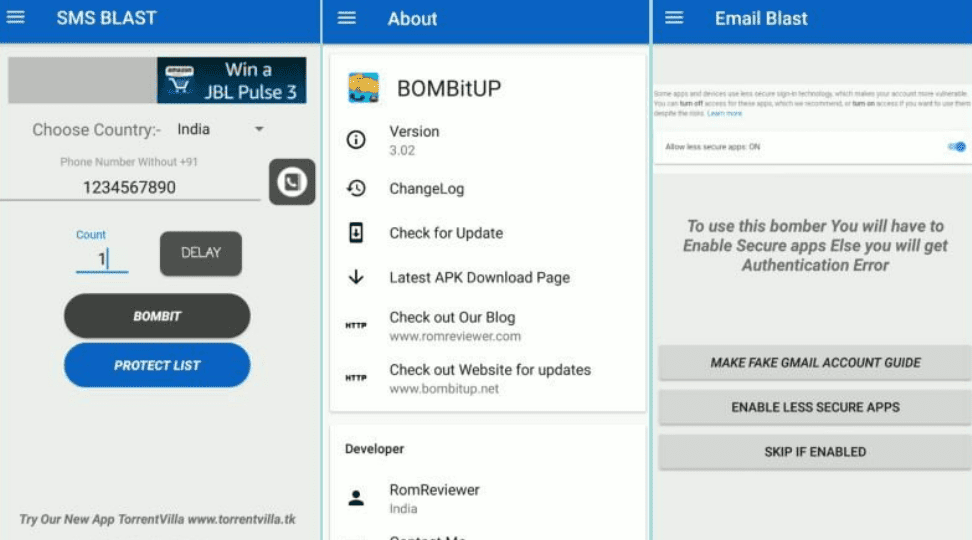
Task: Click HTTP icon beside Website for updates
Action: 356,378
